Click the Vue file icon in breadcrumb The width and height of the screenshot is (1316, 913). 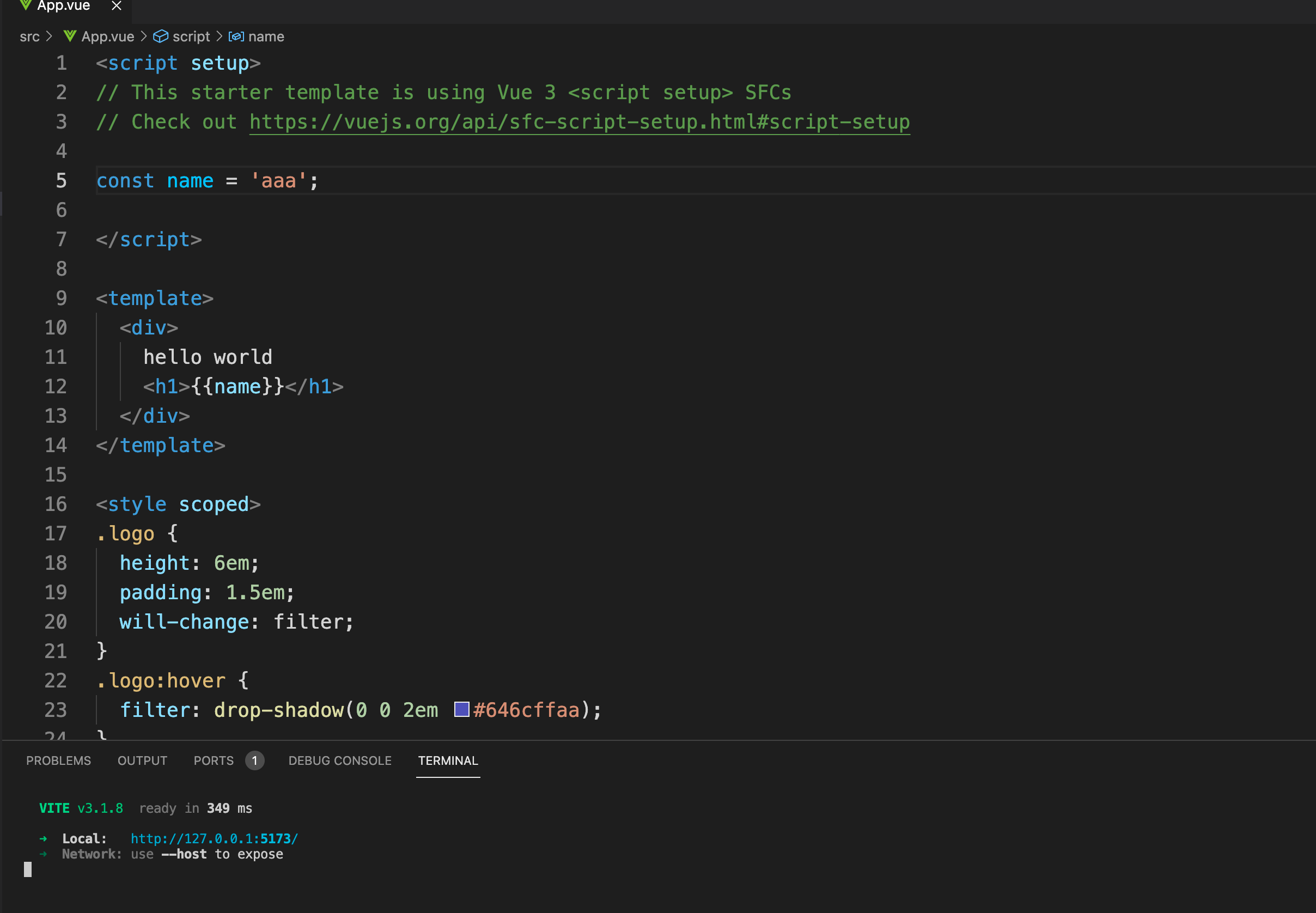[70, 36]
